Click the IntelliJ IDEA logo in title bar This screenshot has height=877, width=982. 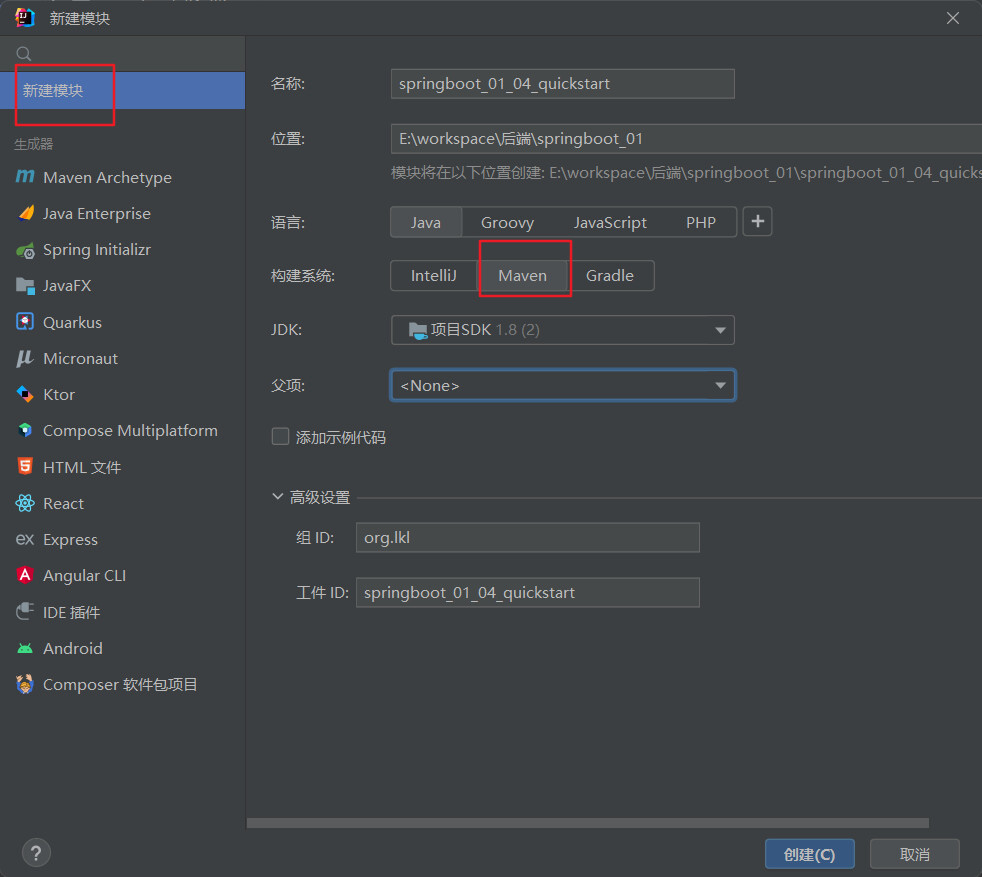[25, 18]
